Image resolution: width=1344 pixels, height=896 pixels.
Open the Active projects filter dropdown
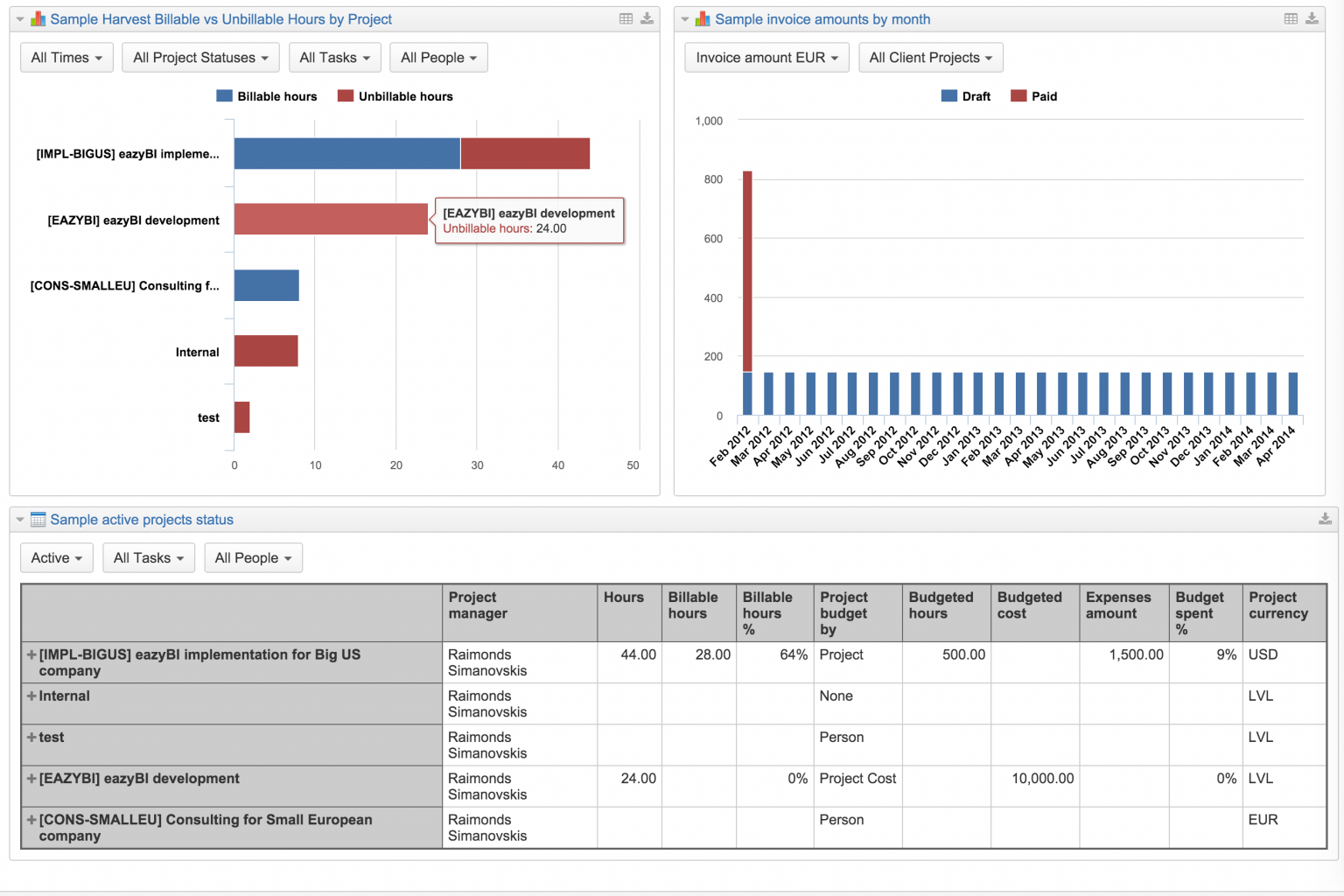(56, 557)
